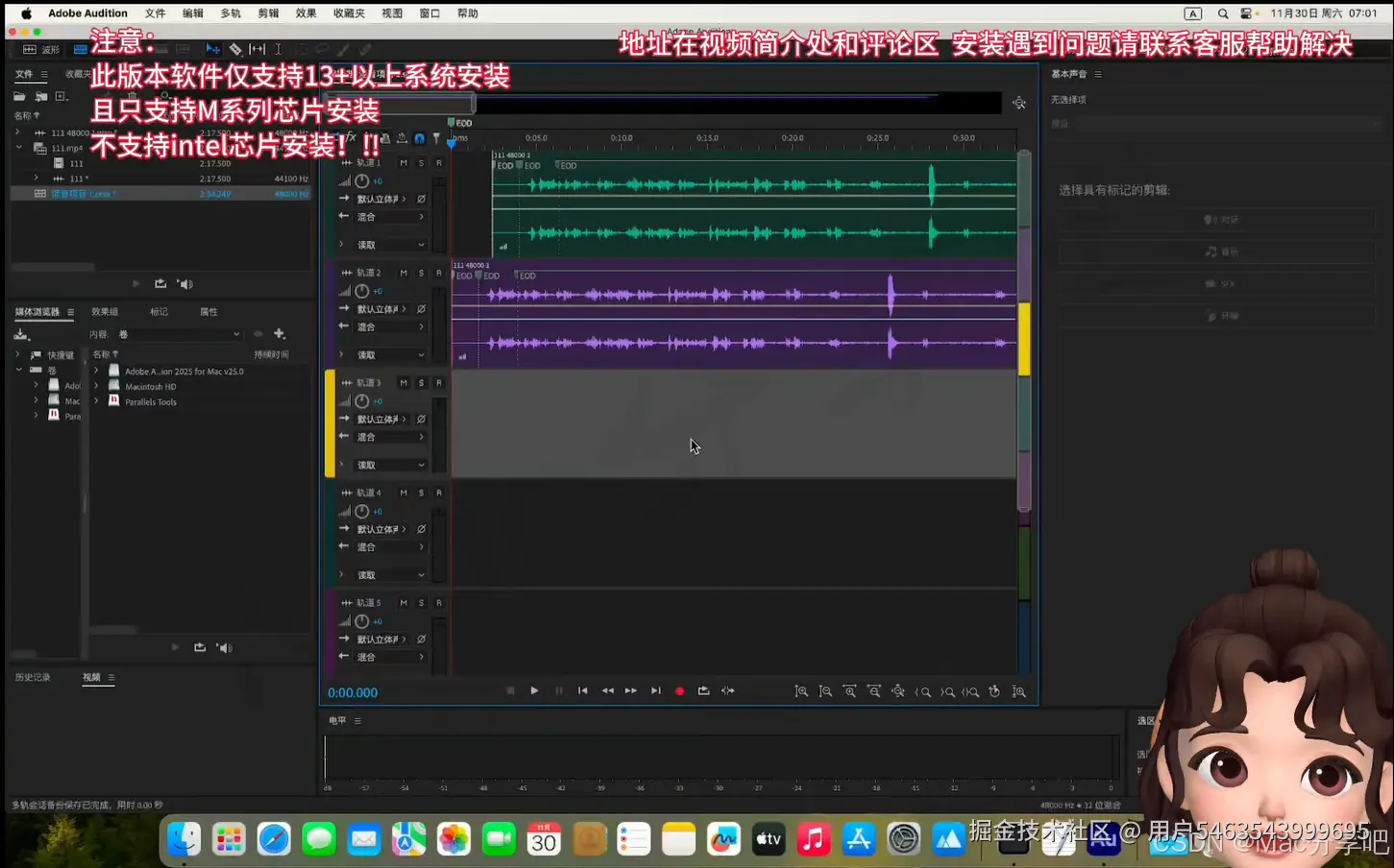This screenshot has height=868, width=1394.
Task: Mute track 轨道 1
Action: (404, 163)
